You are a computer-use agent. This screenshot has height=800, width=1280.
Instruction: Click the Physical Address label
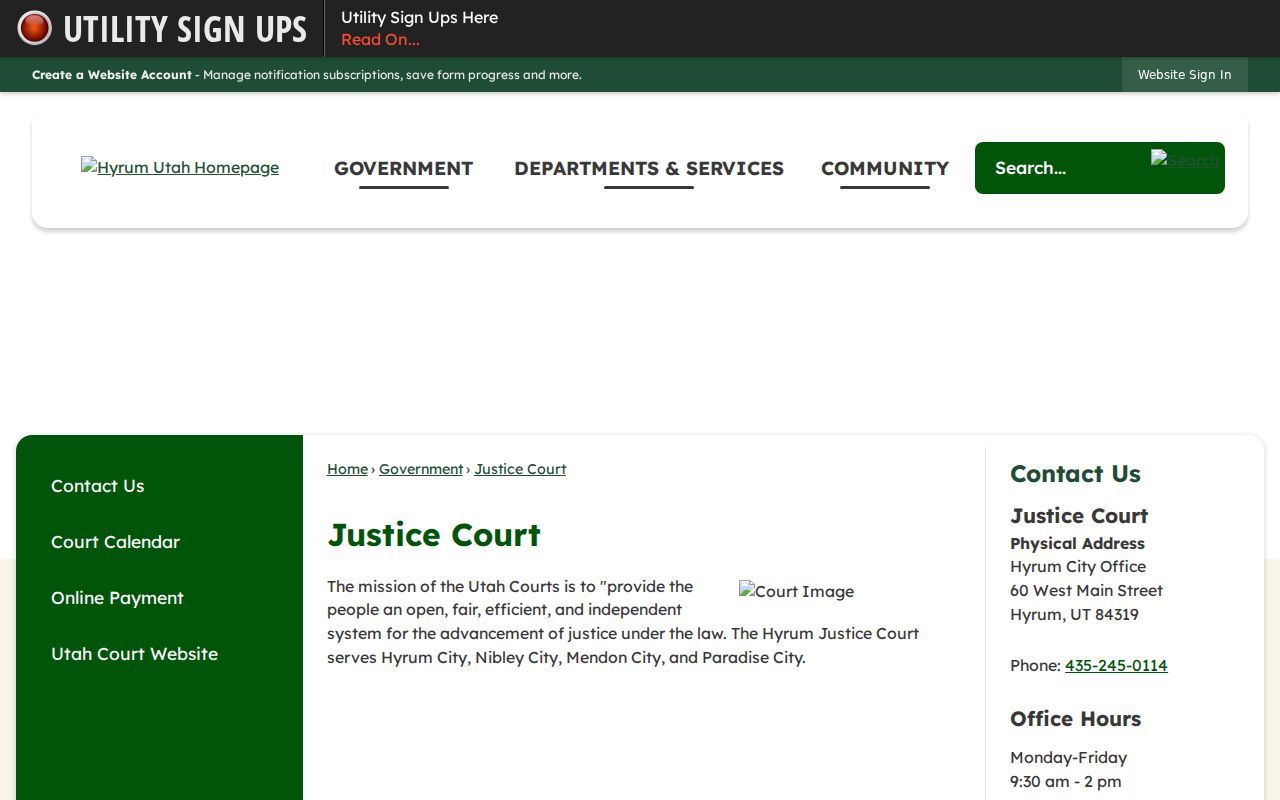[1077, 543]
